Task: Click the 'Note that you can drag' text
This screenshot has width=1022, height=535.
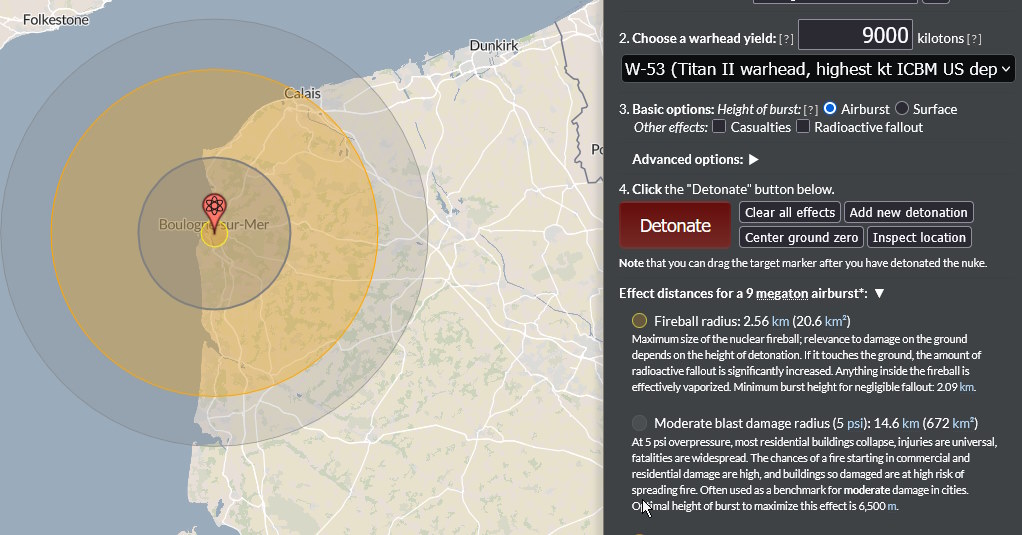Action: pos(803,263)
